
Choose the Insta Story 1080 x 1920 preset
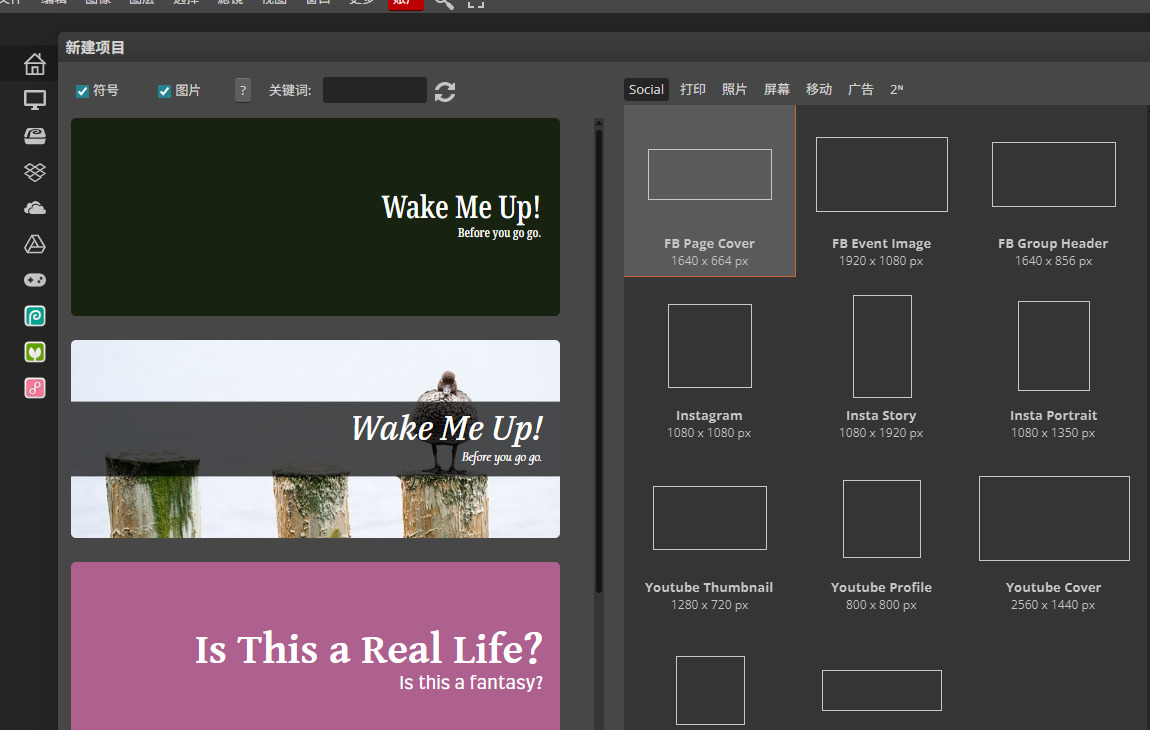coord(881,367)
